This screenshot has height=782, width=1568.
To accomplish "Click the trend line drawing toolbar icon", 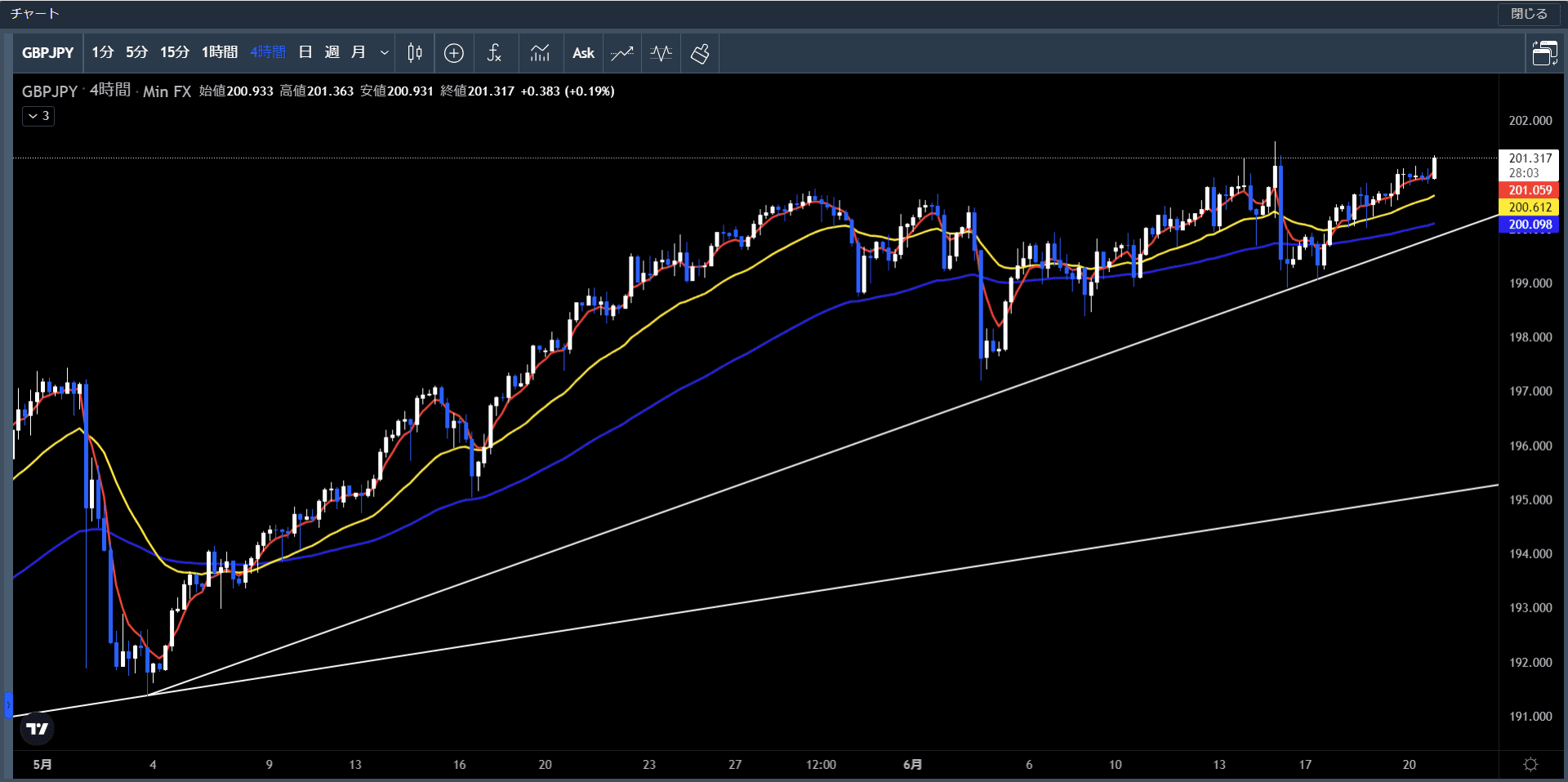I will [622, 53].
